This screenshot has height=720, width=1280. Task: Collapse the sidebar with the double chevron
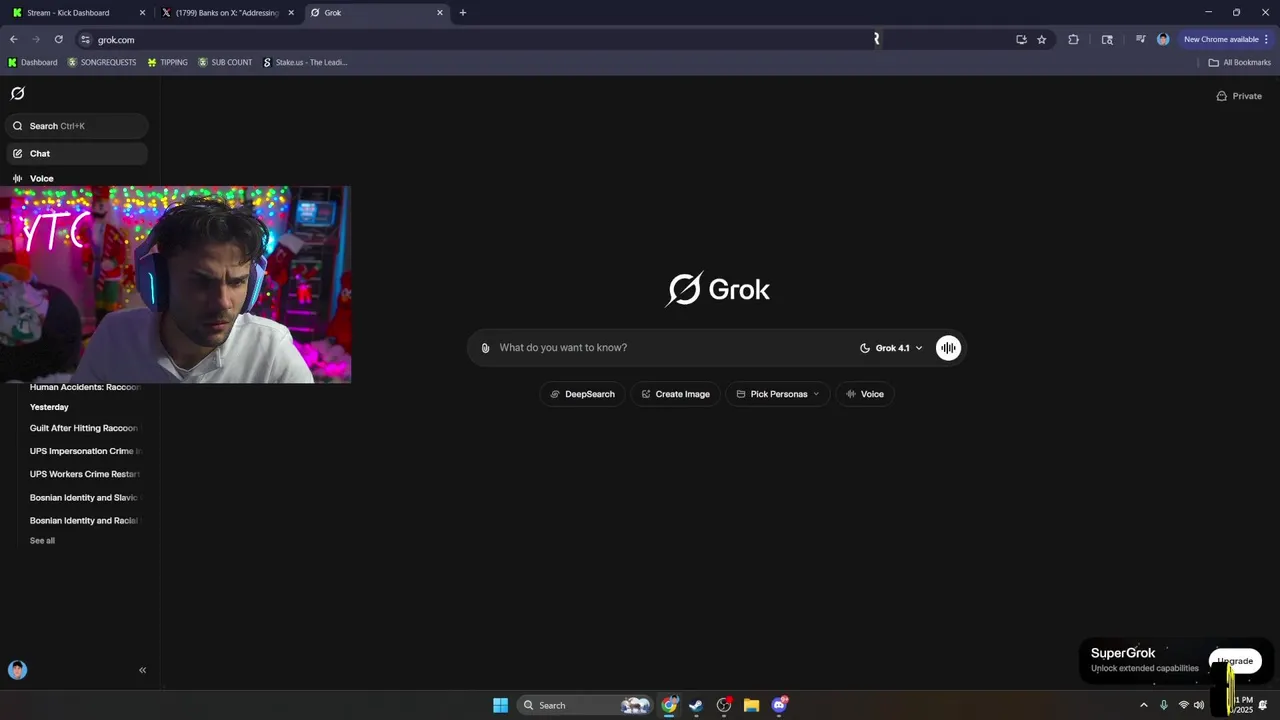point(142,670)
